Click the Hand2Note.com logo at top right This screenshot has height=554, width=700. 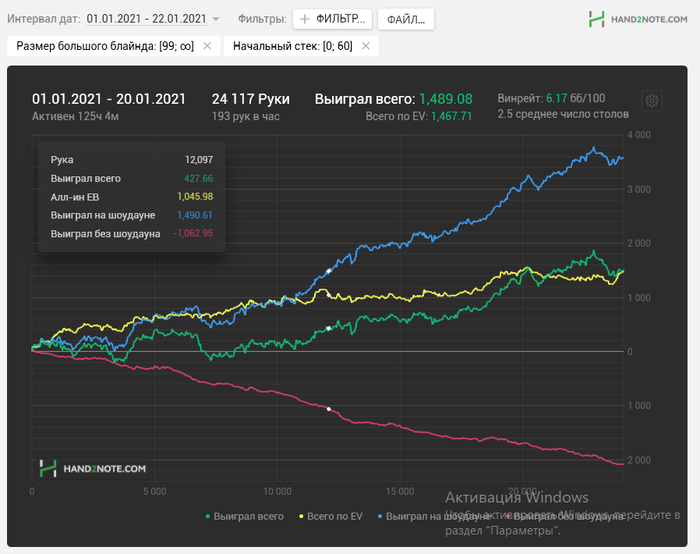coord(638,19)
